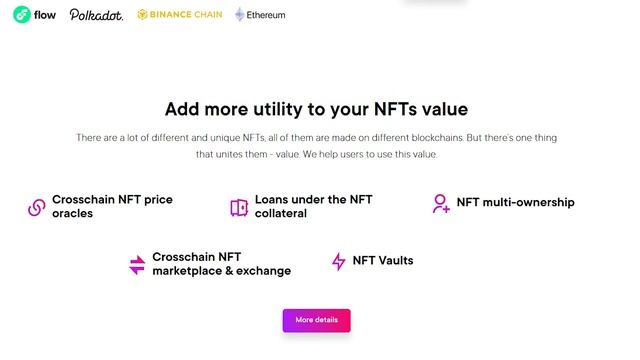The height and width of the screenshot is (360, 640).
Task: Click the green Flow logo icon
Action: (x=22, y=15)
